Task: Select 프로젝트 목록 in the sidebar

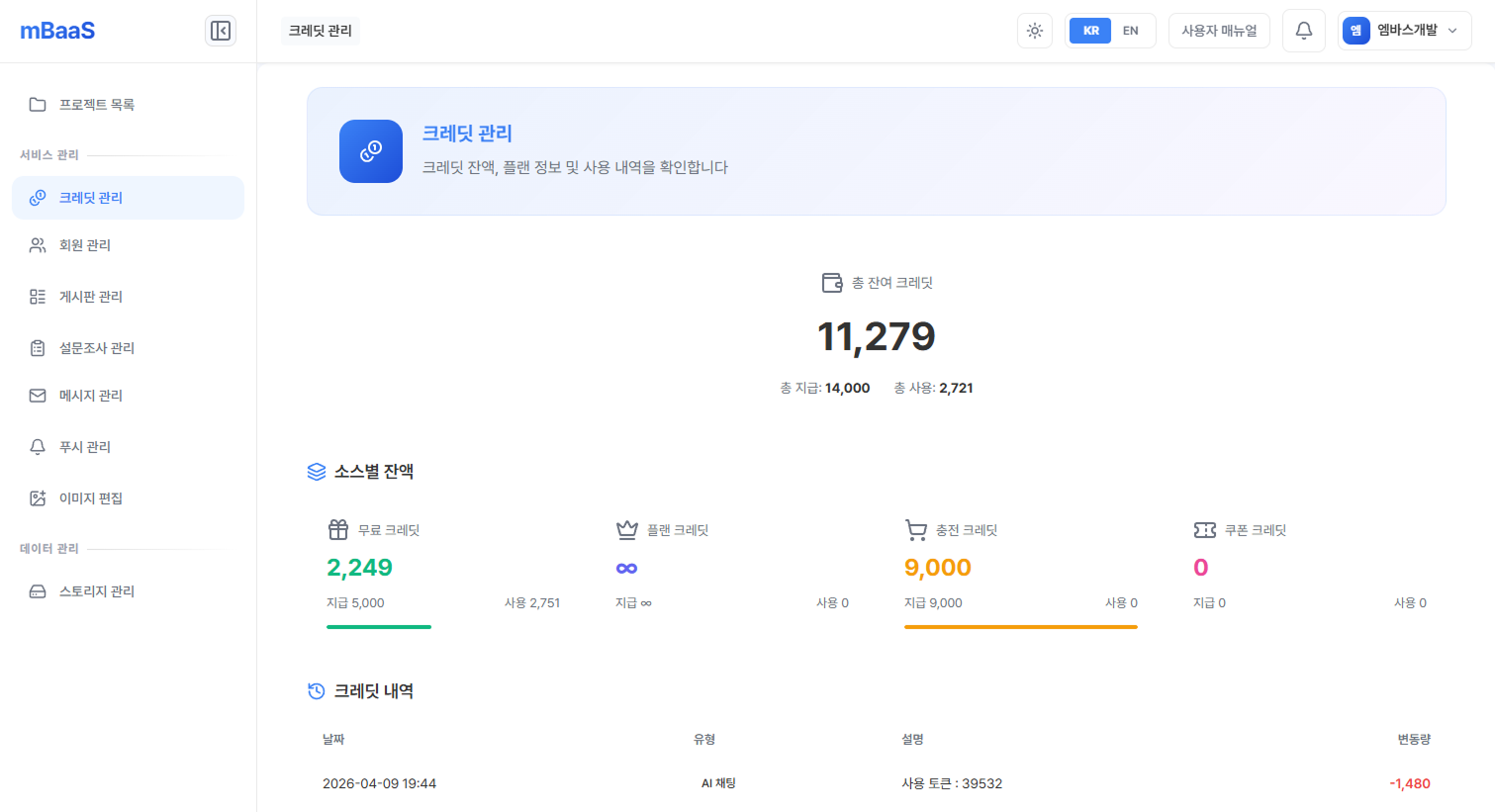Action: click(95, 103)
